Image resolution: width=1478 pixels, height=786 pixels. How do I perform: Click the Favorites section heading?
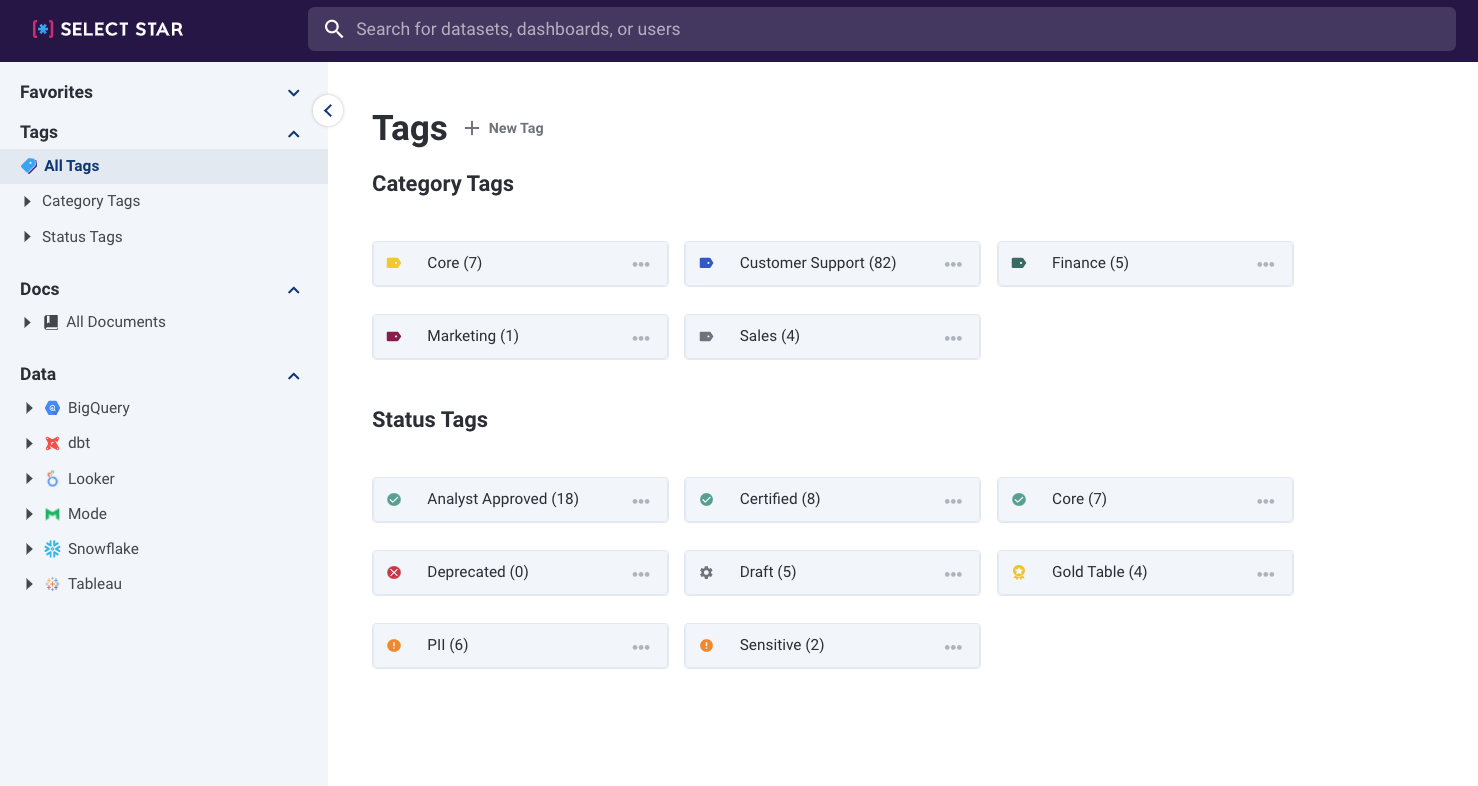coord(56,92)
